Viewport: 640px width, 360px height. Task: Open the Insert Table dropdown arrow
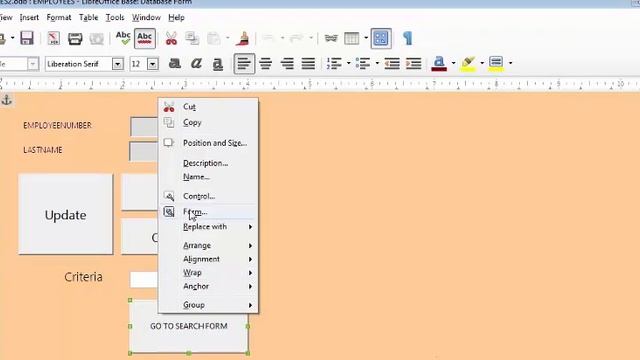tap(366, 38)
